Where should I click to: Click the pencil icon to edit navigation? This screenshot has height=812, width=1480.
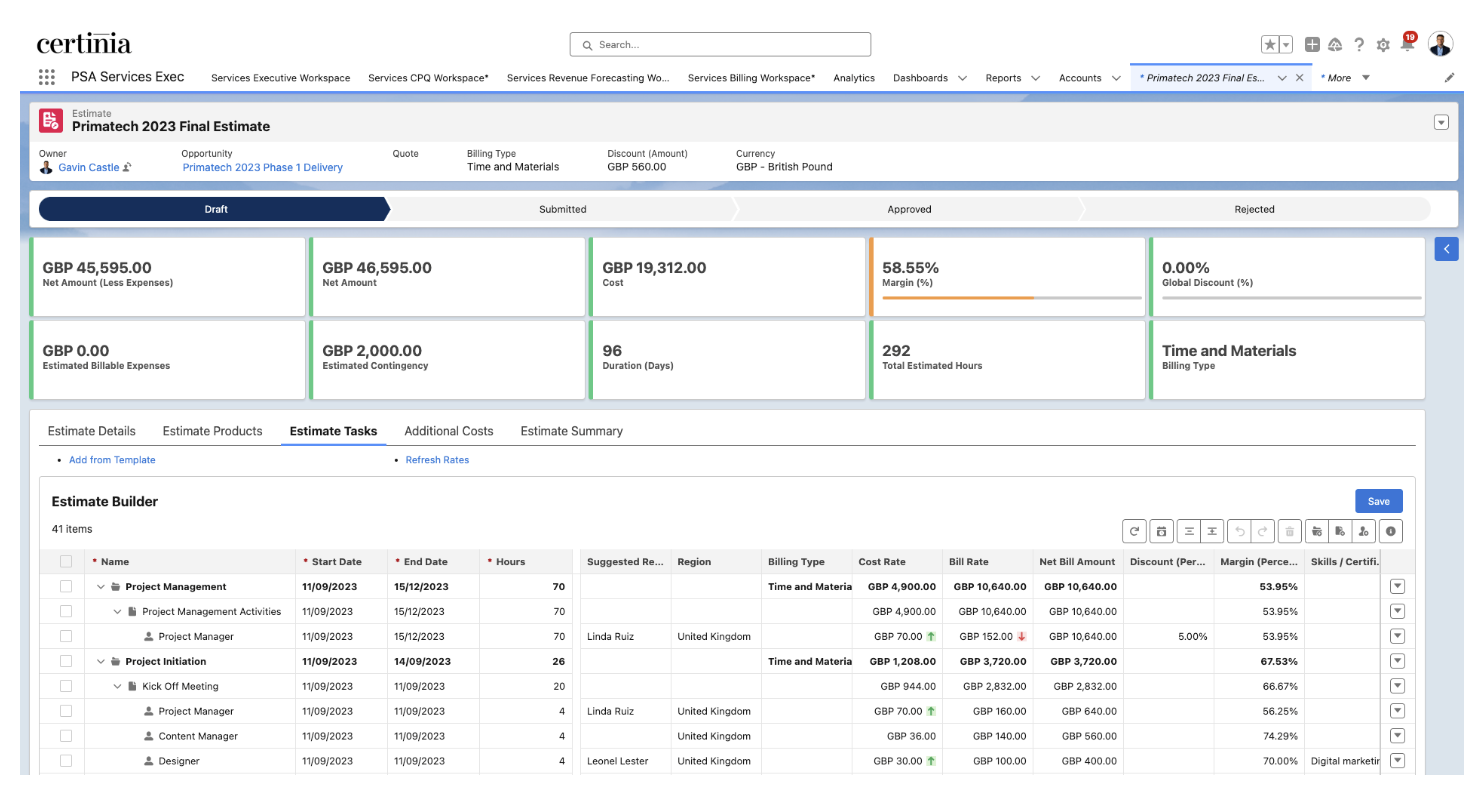pos(1450,77)
